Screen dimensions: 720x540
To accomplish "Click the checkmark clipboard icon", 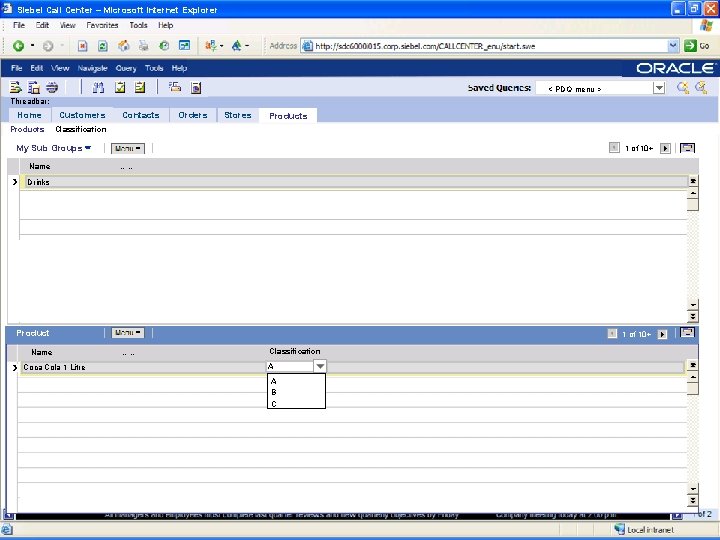I will [x=120, y=87].
